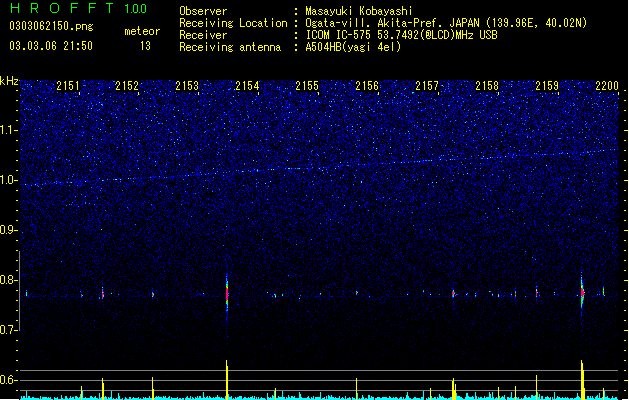The image size is (629, 400).
Task: Click the gray vertical range bar left
Action: pos(19,291)
